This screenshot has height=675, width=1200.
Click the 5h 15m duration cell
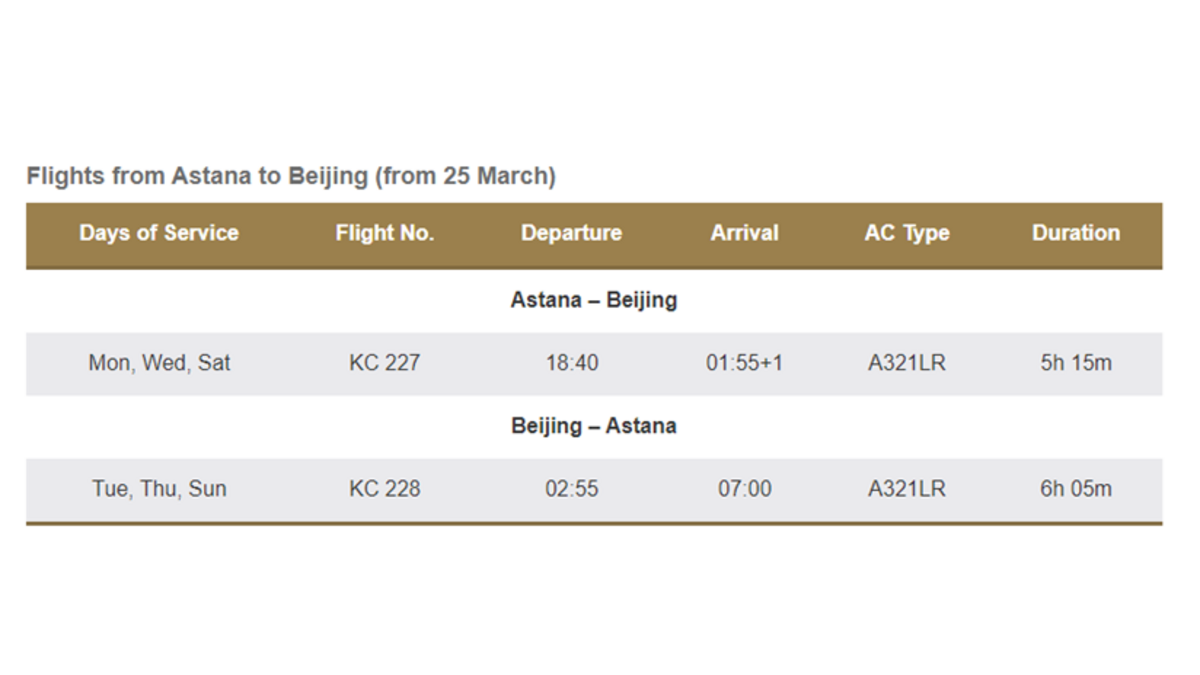coord(1075,363)
